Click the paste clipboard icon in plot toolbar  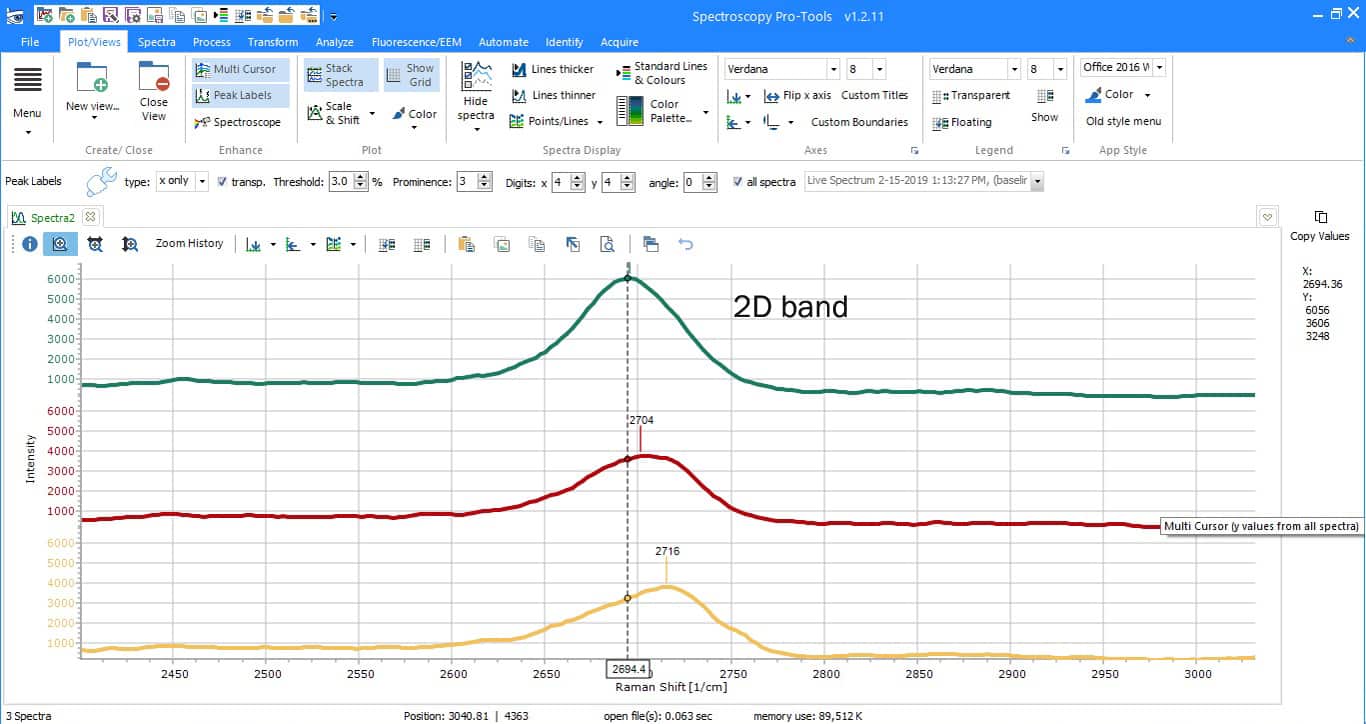point(465,244)
